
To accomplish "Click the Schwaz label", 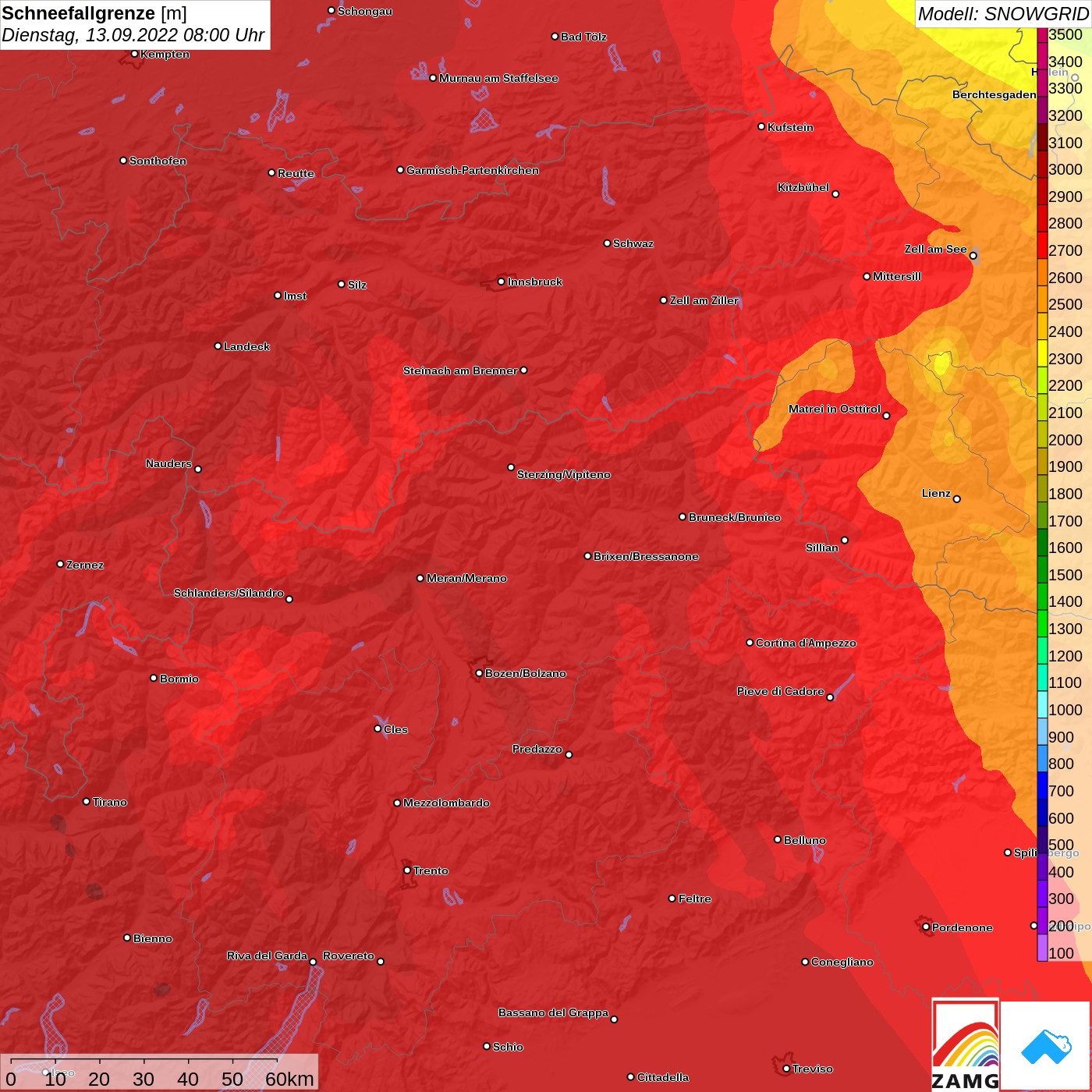I will [x=633, y=243].
